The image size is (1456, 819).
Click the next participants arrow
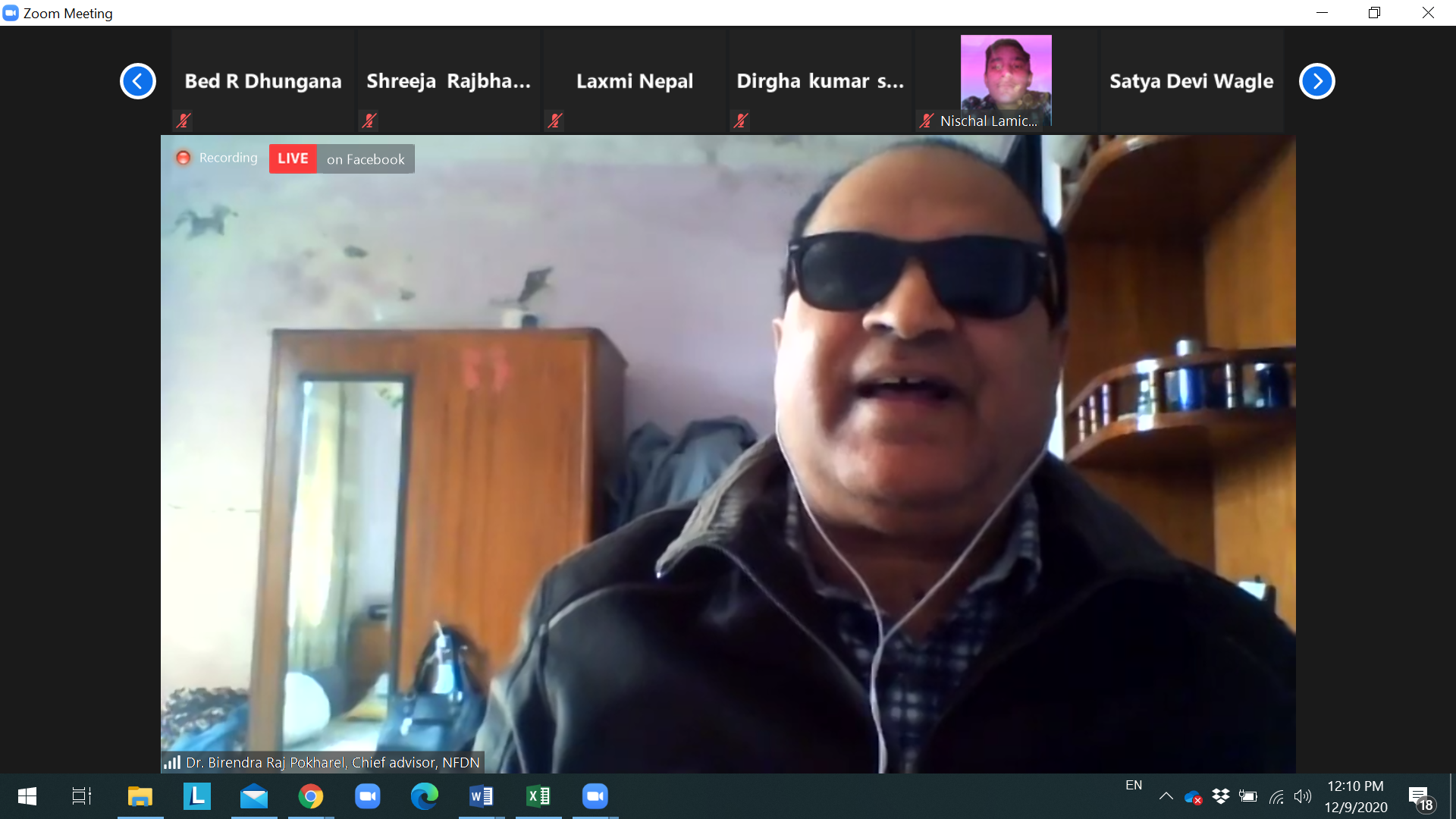(x=1317, y=81)
